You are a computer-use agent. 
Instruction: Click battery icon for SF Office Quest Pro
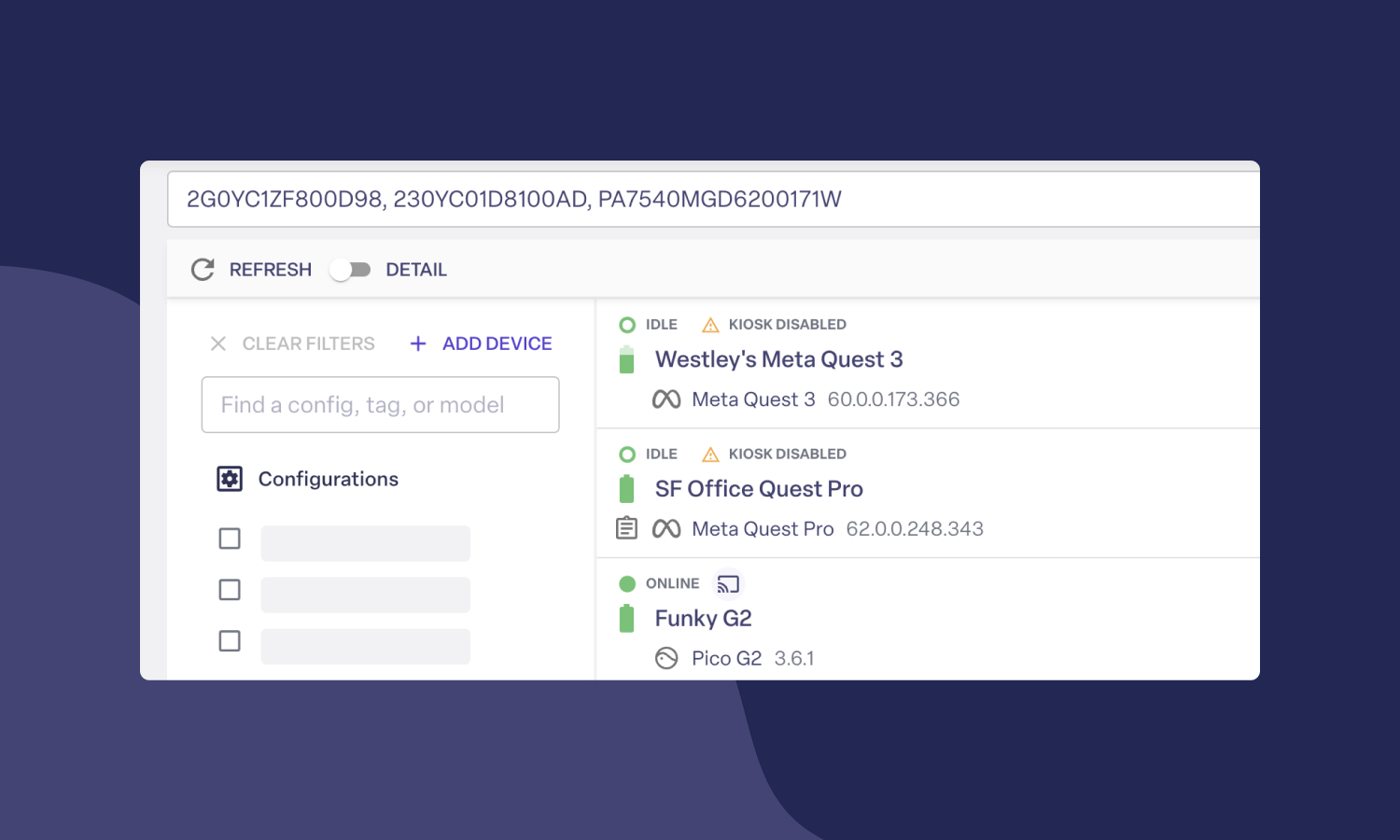[627, 489]
